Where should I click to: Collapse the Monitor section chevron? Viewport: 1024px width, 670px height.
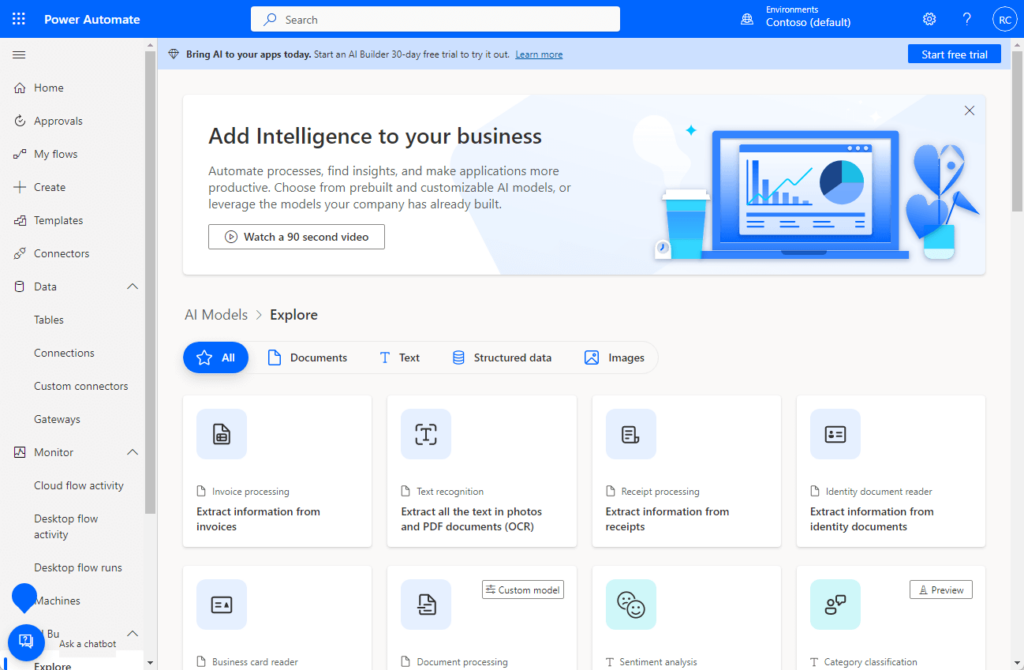[133, 452]
